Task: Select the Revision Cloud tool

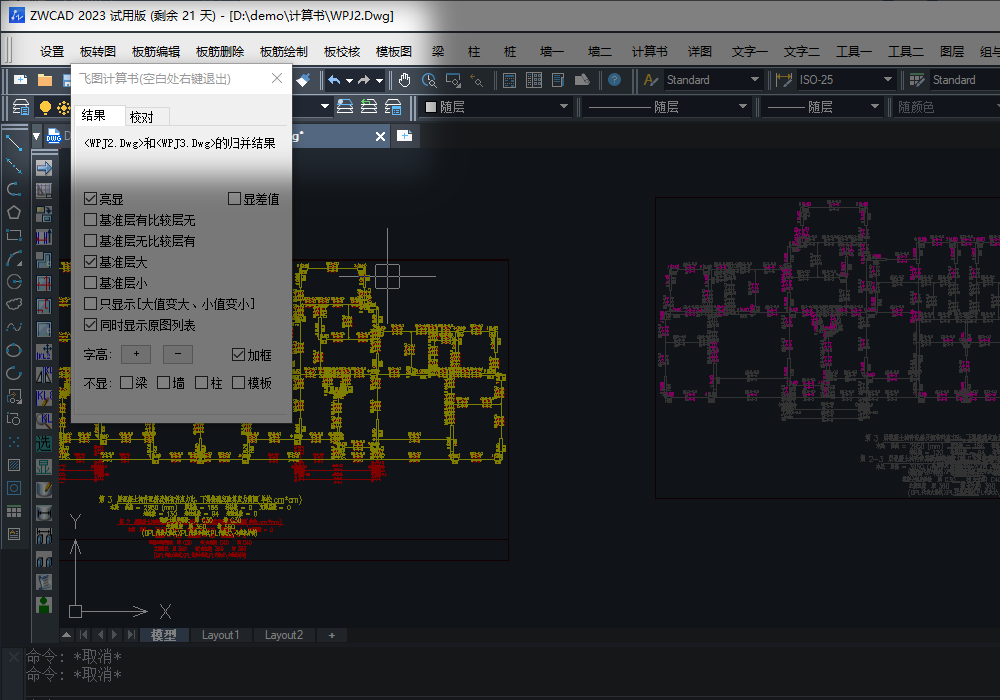Action: point(13,304)
